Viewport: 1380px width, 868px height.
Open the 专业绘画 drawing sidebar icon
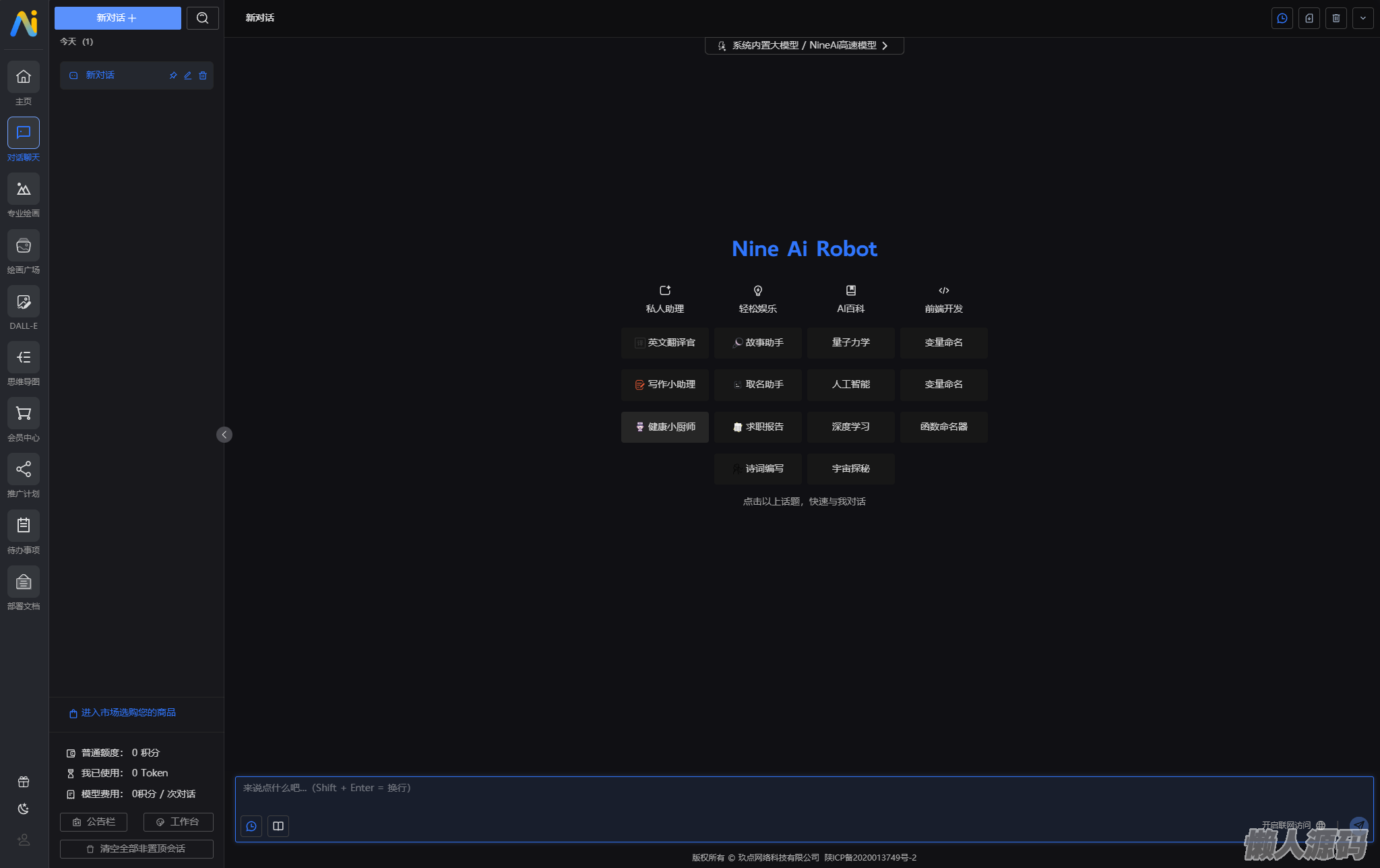click(24, 189)
